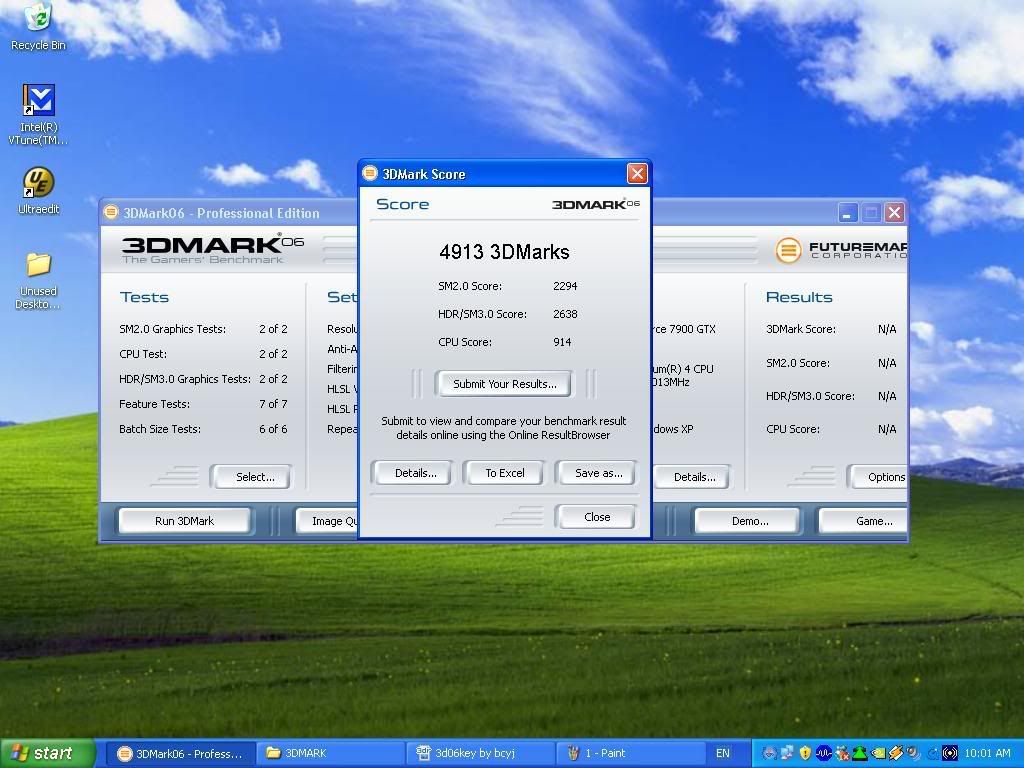This screenshot has width=1024, height=768.
Task: Open the EN language bar selector
Action: point(722,753)
